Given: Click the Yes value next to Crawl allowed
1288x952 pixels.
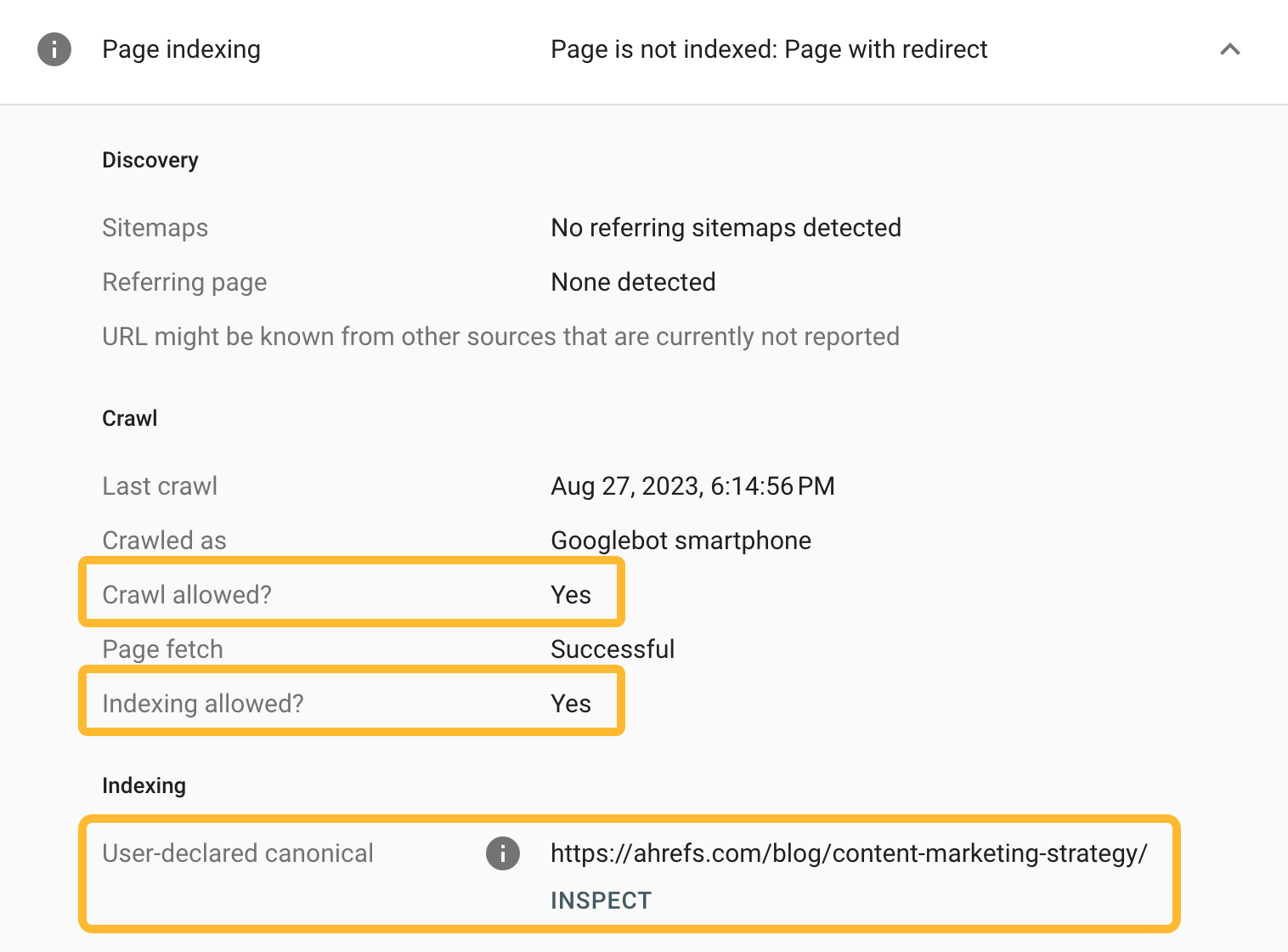Looking at the screenshot, I should (x=571, y=594).
